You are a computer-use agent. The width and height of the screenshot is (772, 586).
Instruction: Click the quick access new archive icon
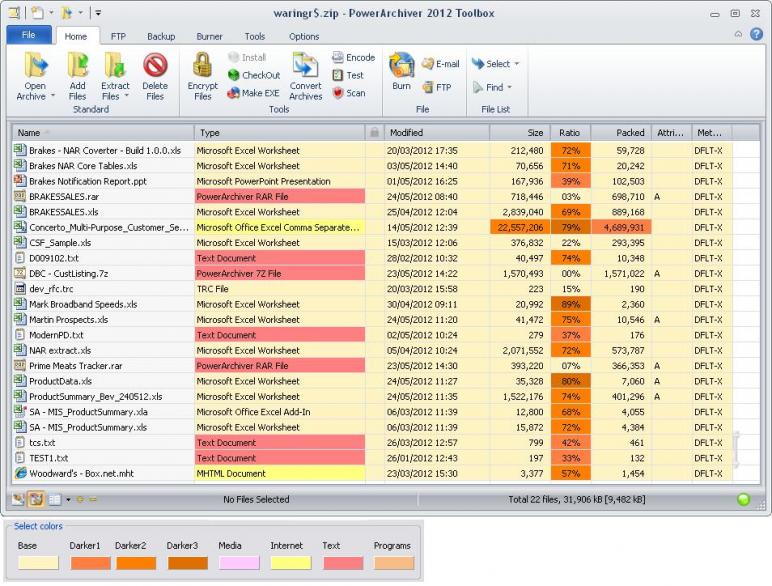(x=36, y=13)
